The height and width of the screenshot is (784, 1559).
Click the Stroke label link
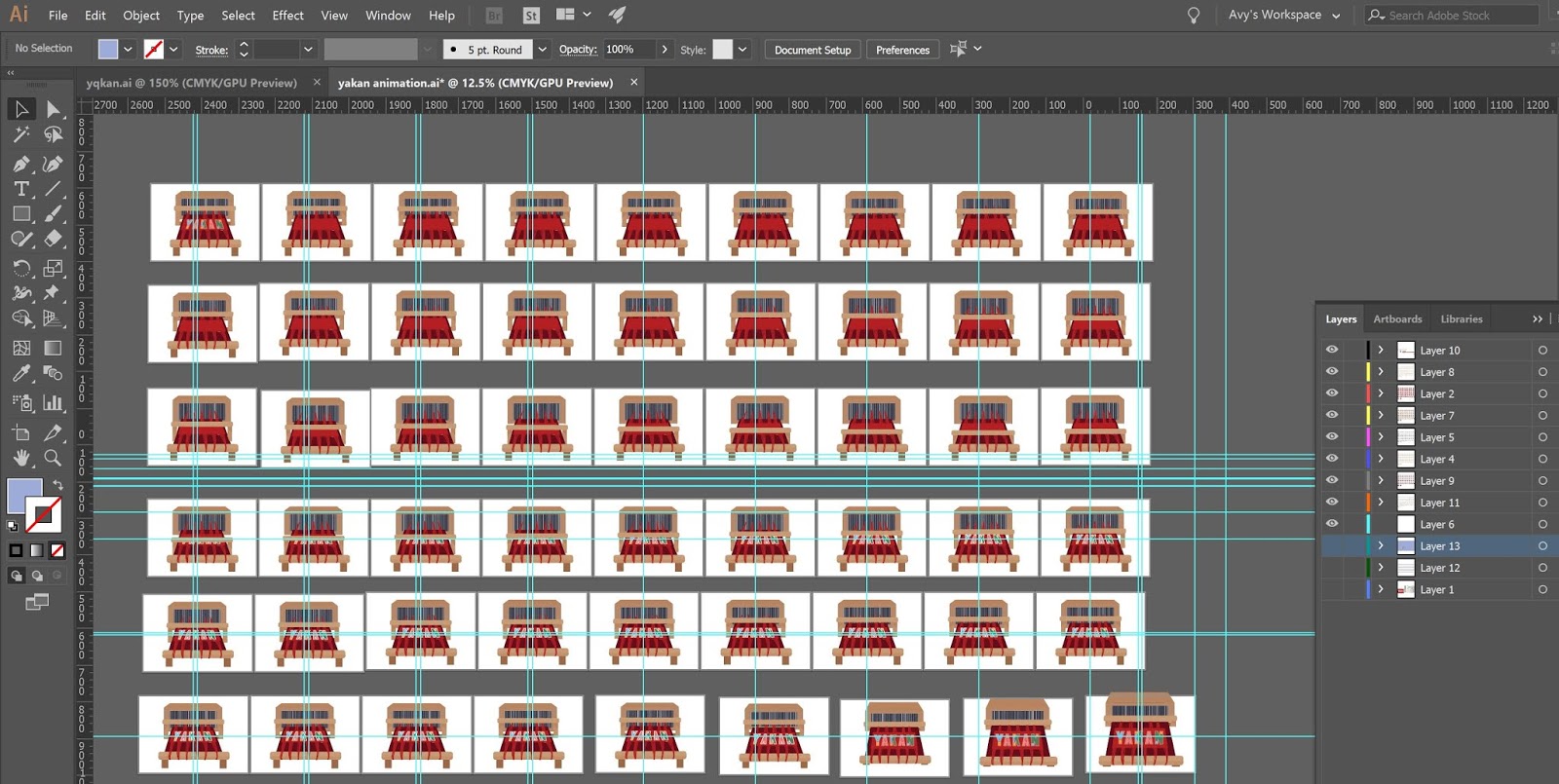pos(211,50)
